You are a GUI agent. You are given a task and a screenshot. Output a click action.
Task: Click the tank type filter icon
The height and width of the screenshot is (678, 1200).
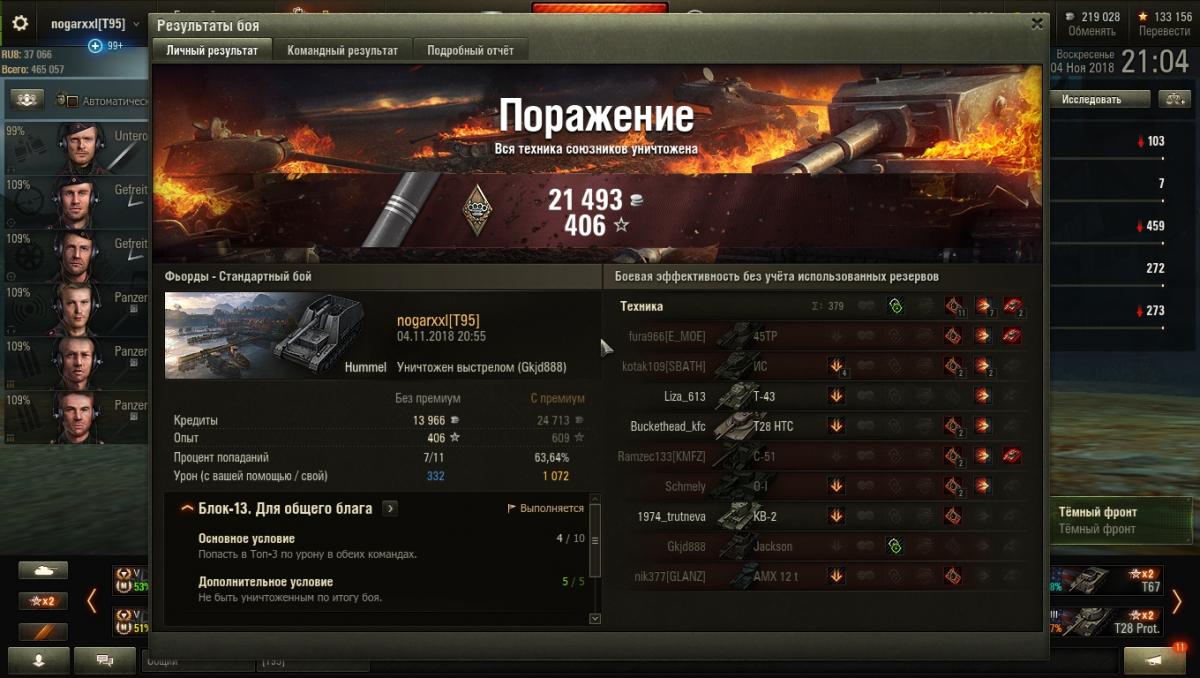(43, 570)
